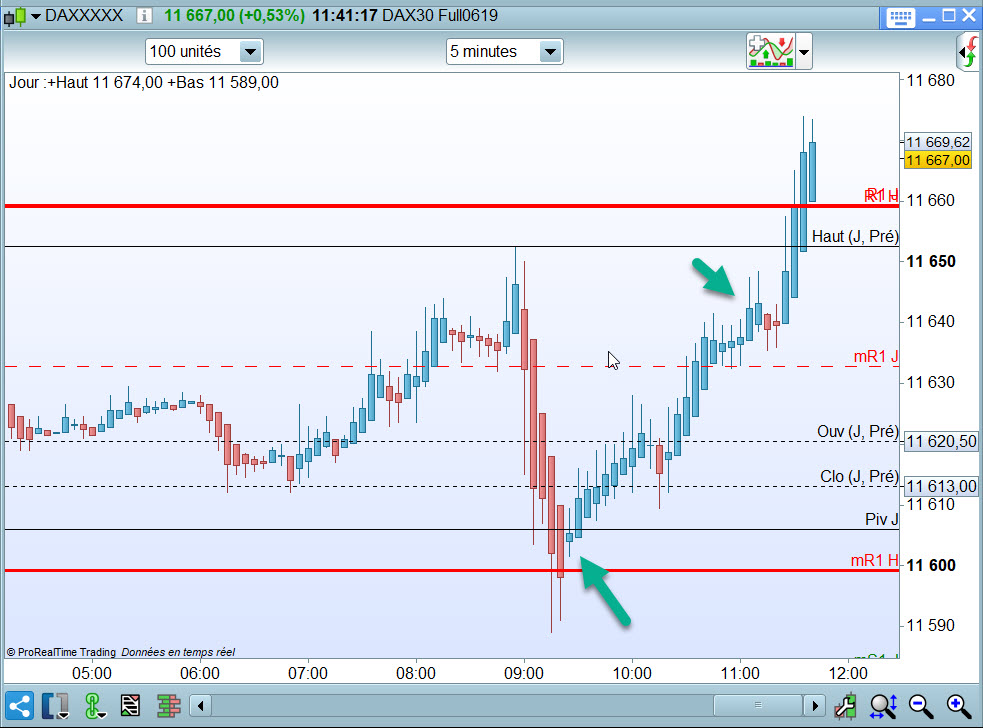The image size is (983, 728).
Task: Click the 11 620,50 price label
Action: point(941,441)
